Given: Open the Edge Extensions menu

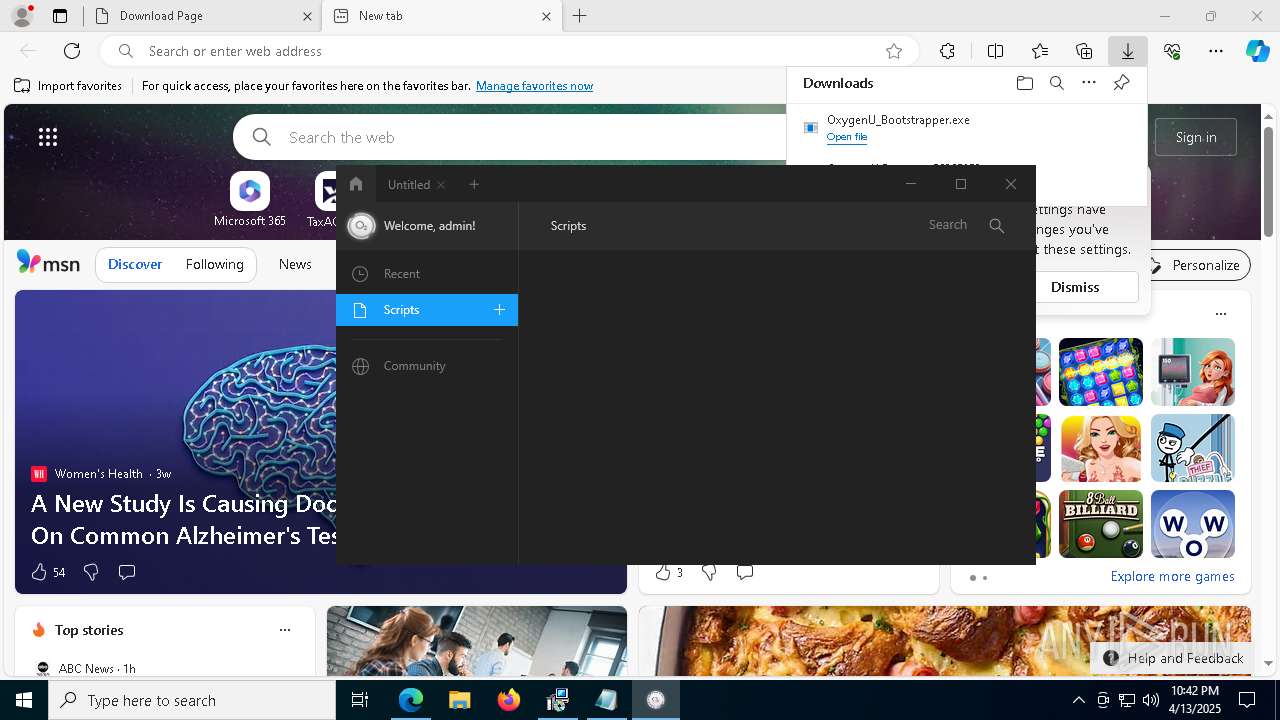Looking at the screenshot, I should (x=947, y=51).
